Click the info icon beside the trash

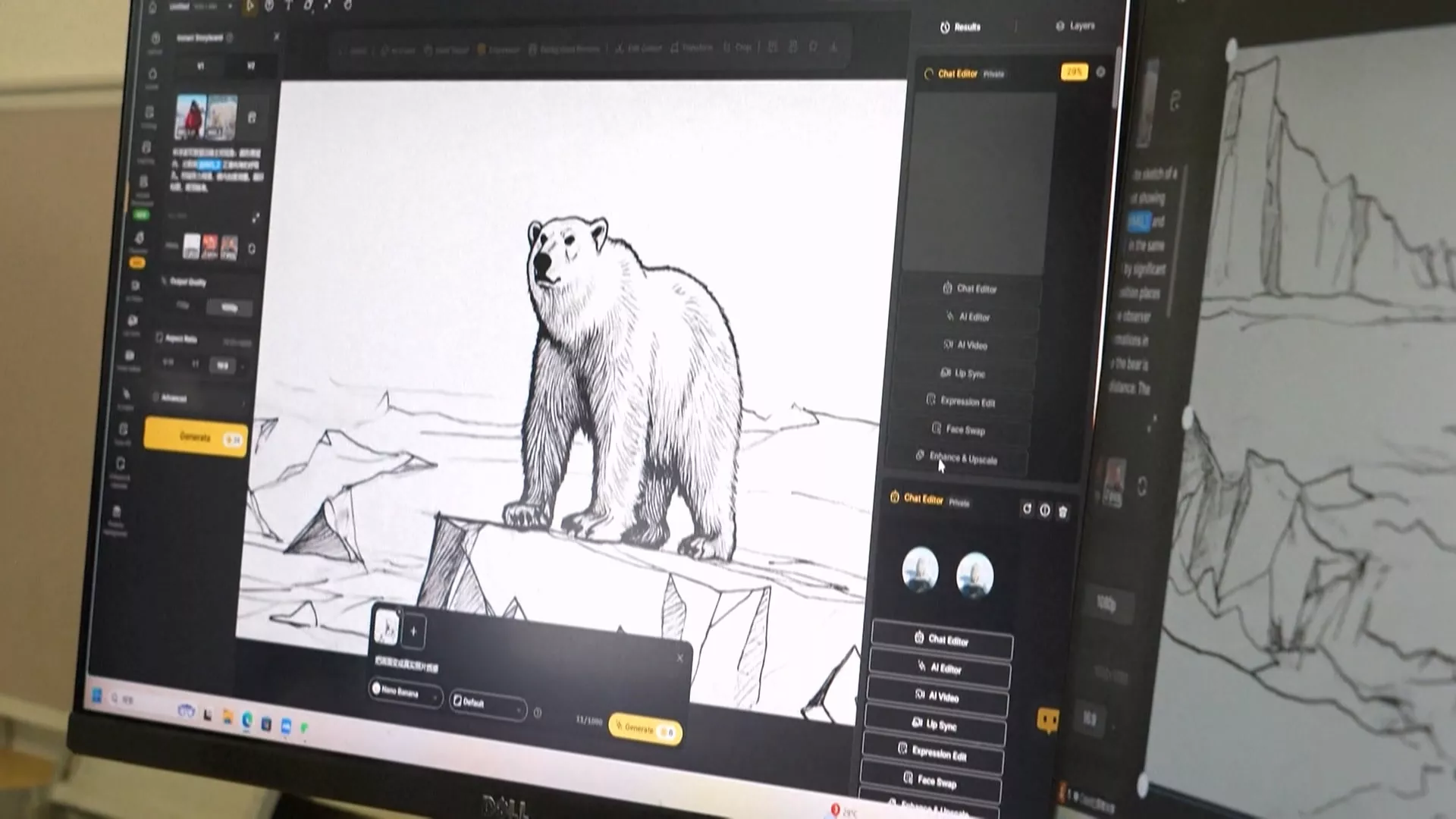[1045, 510]
